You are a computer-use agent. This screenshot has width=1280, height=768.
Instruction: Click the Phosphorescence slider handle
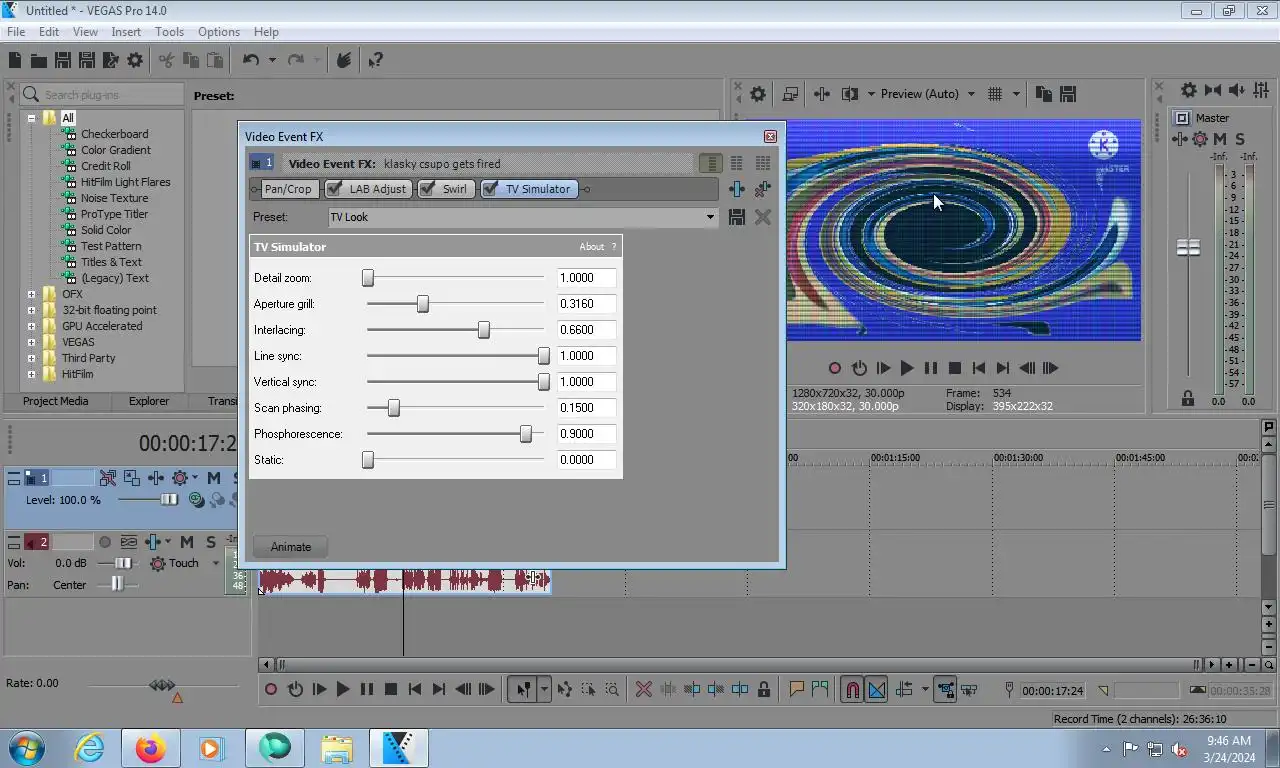click(526, 434)
